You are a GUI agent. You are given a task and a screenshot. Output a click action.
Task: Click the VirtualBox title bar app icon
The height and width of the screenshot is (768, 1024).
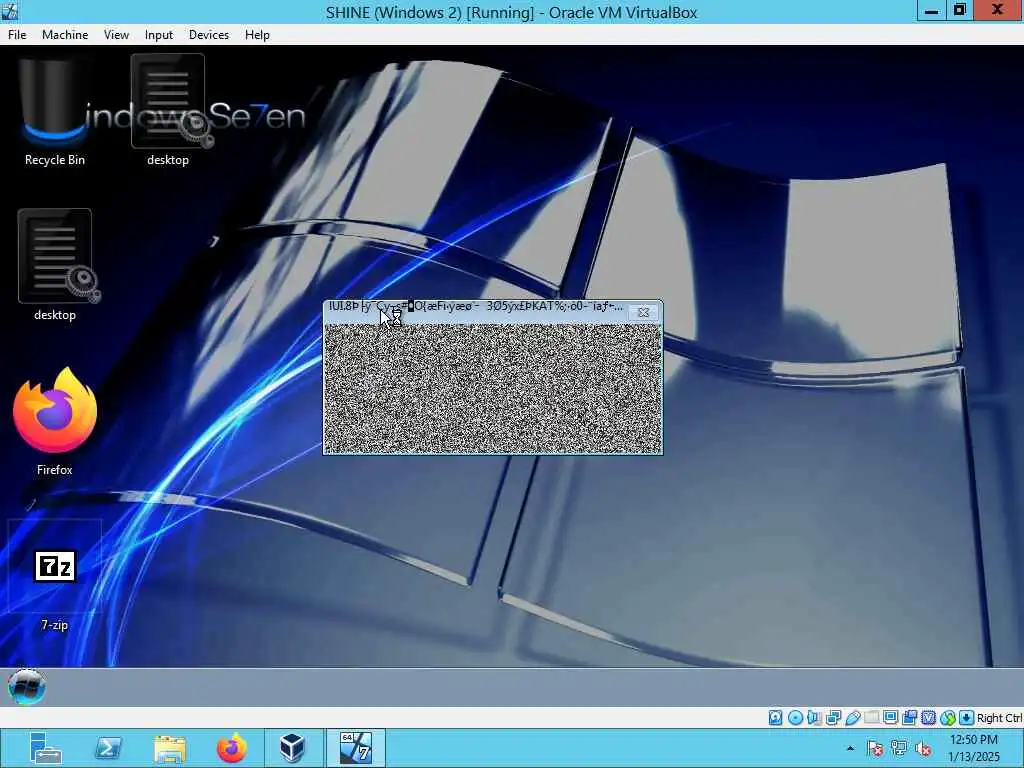(10, 11)
